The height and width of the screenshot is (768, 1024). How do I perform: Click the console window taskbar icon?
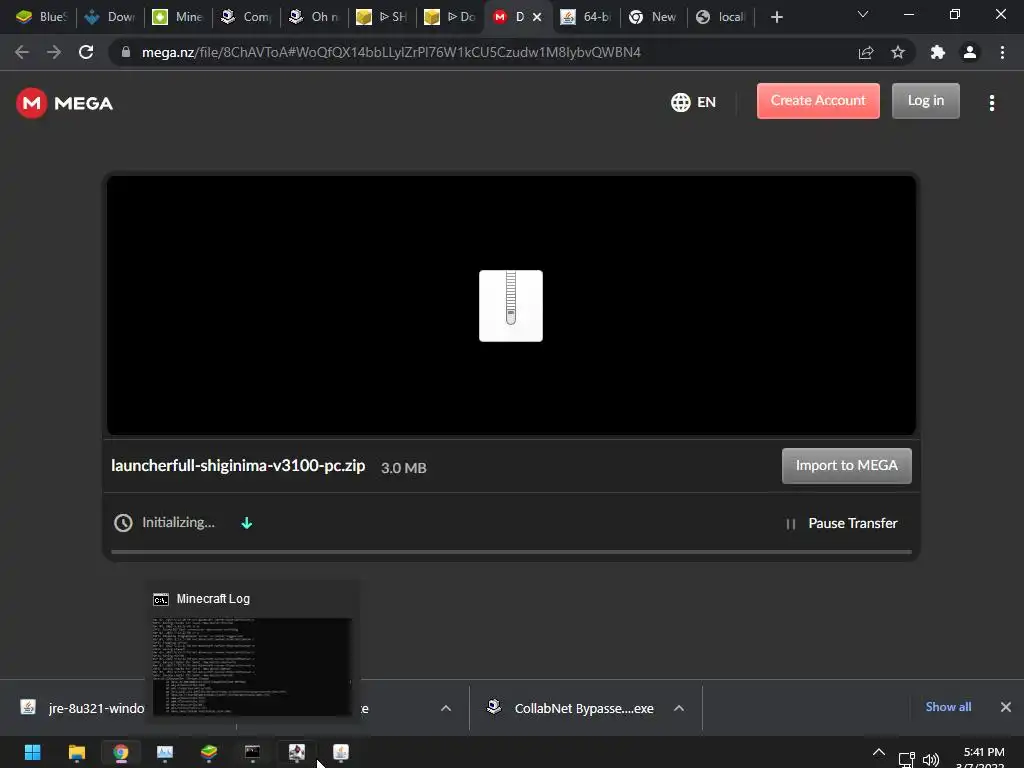click(x=253, y=752)
